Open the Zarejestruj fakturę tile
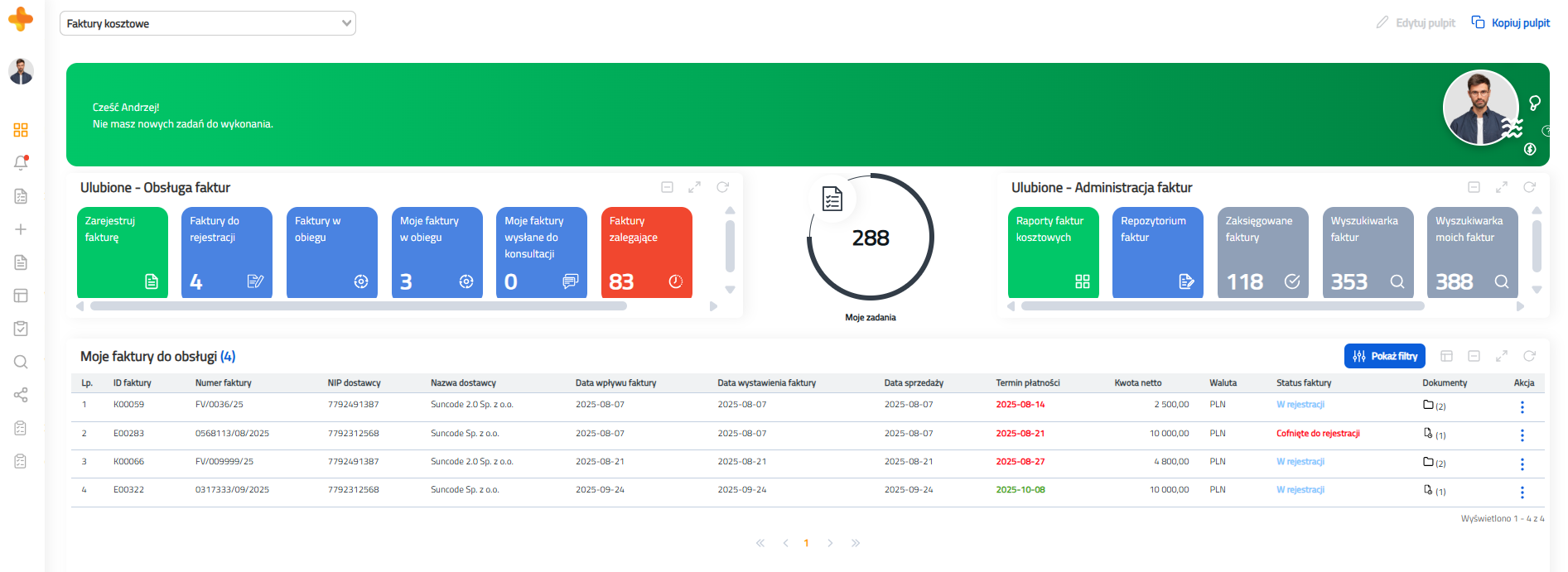The height and width of the screenshot is (572, 1568). [x=122, y=252]
